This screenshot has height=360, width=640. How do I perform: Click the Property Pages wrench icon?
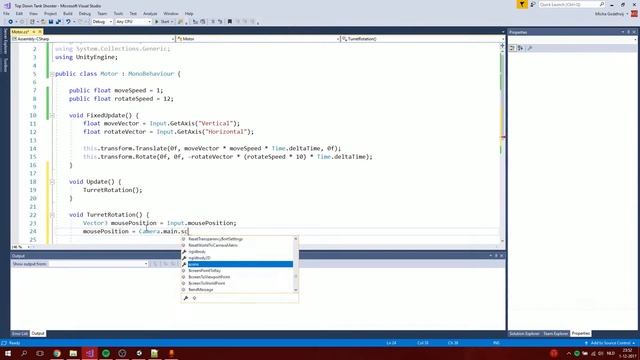(530, 48)
